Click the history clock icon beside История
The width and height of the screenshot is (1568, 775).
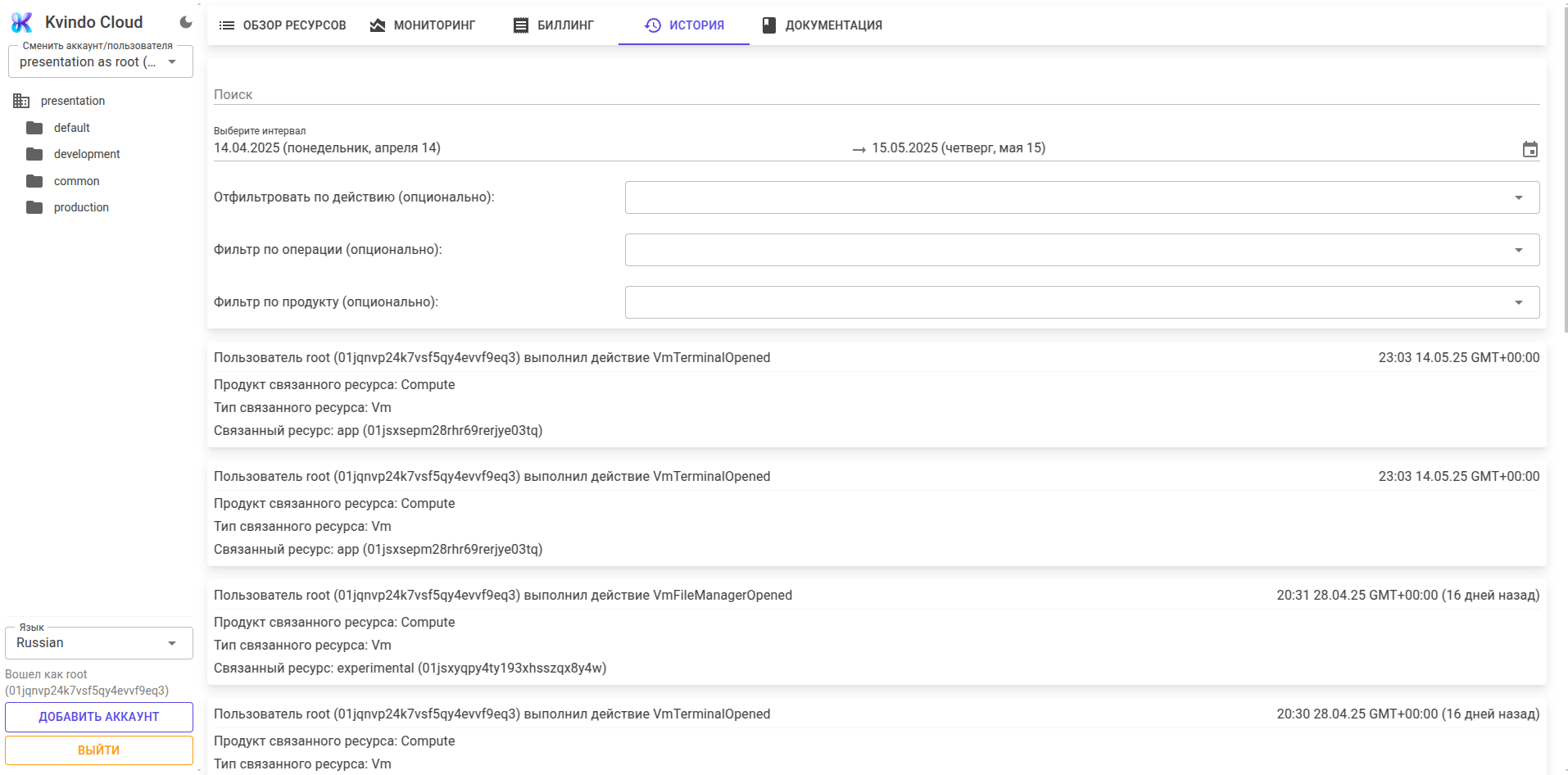point(653,25)
